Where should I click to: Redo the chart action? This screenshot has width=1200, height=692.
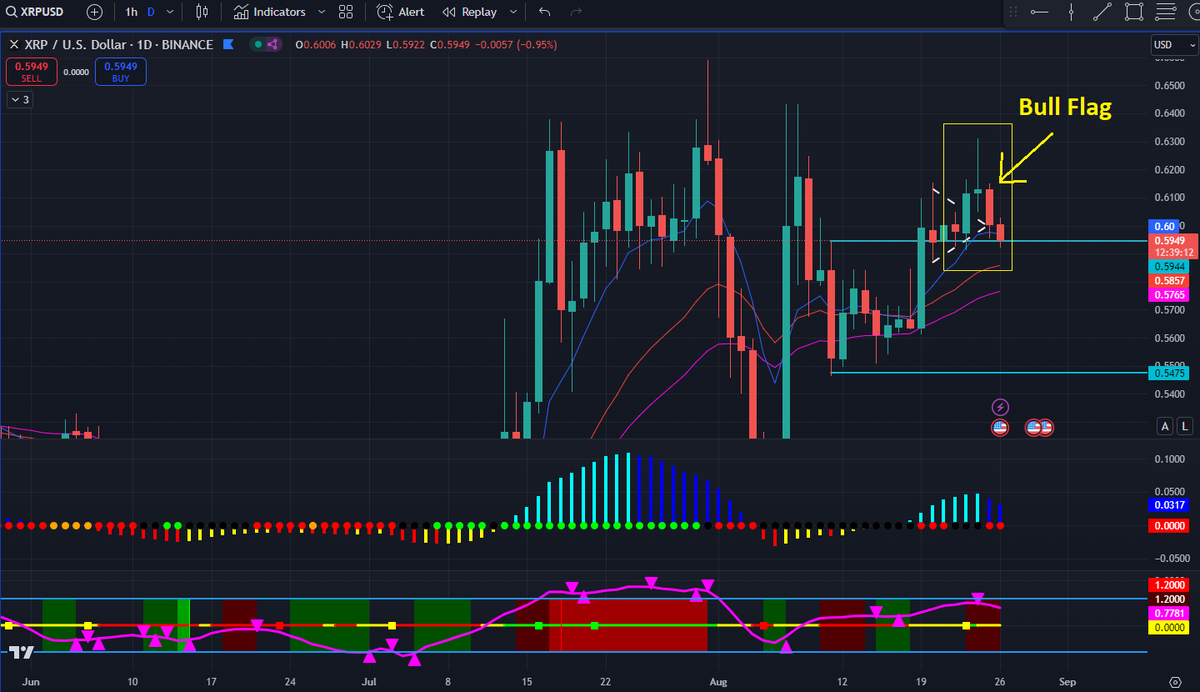coord(575,12)
